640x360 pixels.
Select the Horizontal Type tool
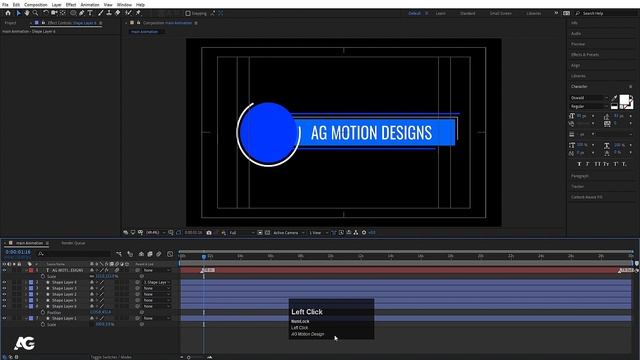click(90, 13)
